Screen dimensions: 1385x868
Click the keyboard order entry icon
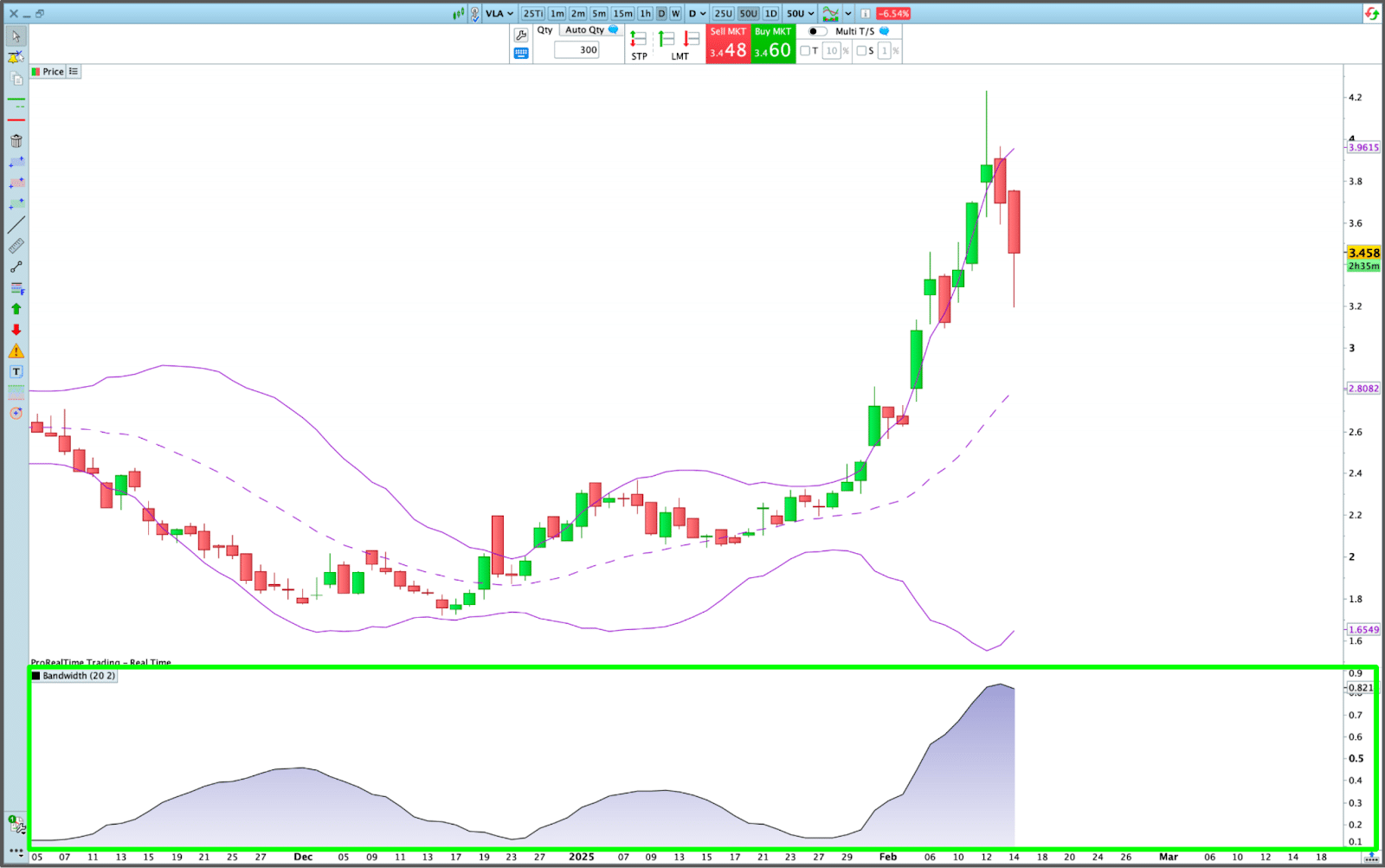tap(520, 52)
